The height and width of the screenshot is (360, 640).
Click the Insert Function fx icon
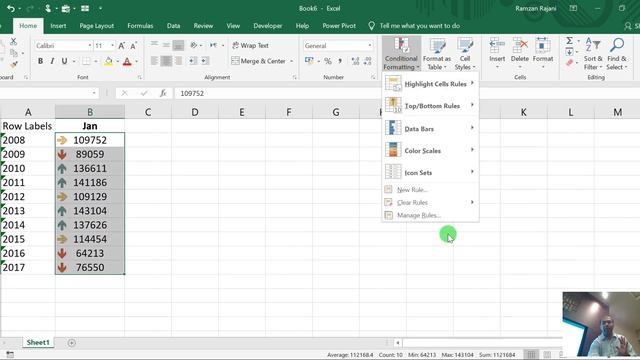click(163, 93)
